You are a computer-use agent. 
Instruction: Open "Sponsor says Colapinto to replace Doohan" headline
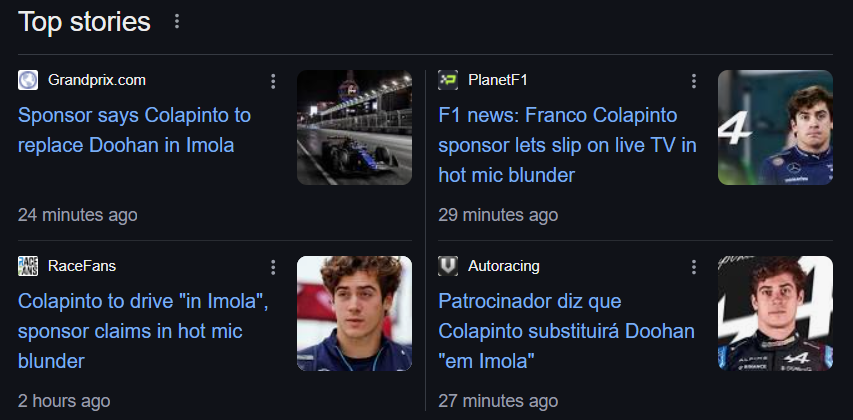coord(134,130)
